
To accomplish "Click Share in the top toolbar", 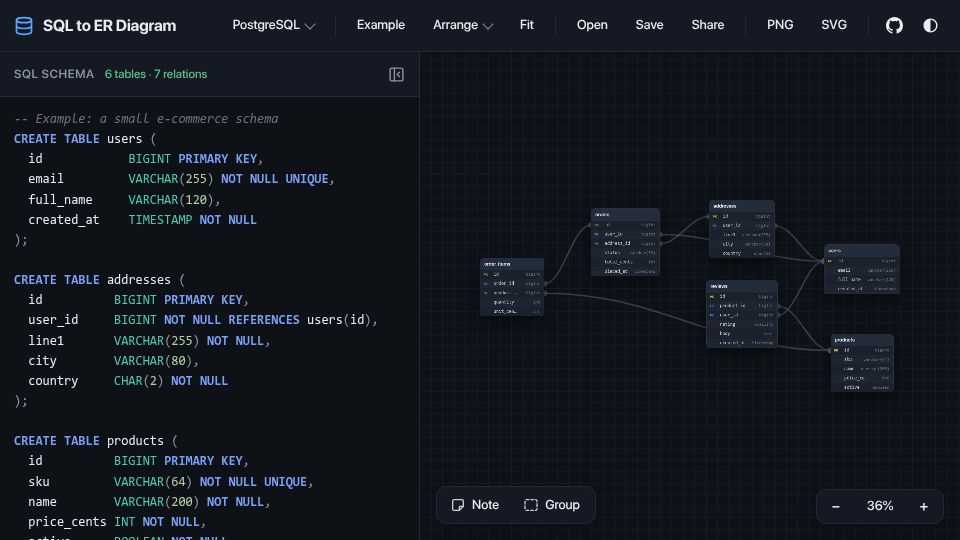I will 708,25.
